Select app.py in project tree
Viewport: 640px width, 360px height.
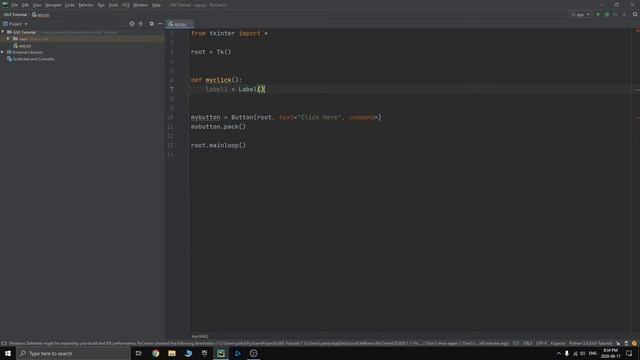(22, 46)
